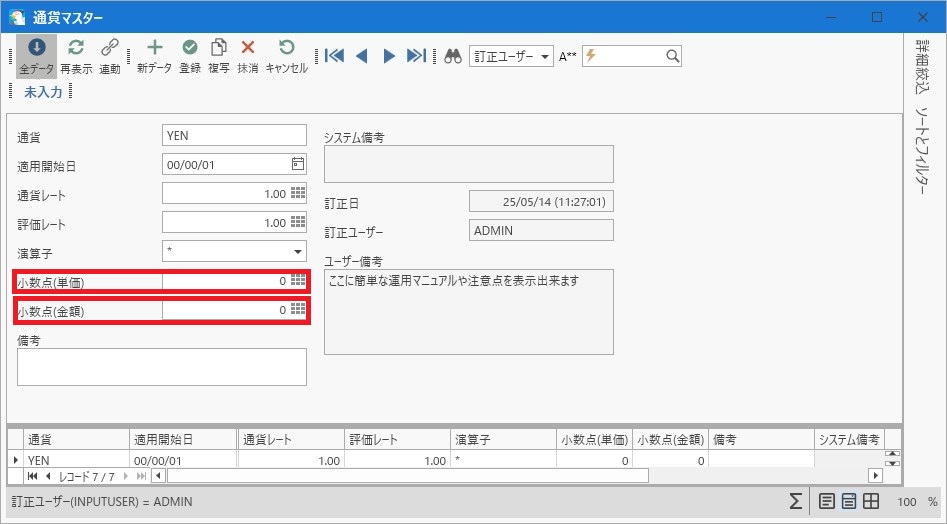The image size is (947, 524).
Task: Jump to last record in toolbar
Action: (x=416, y=56)
